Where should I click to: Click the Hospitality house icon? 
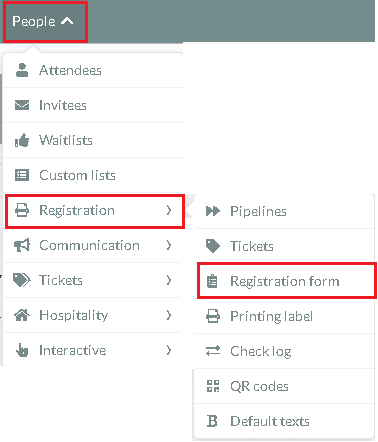tap(22, 315)
